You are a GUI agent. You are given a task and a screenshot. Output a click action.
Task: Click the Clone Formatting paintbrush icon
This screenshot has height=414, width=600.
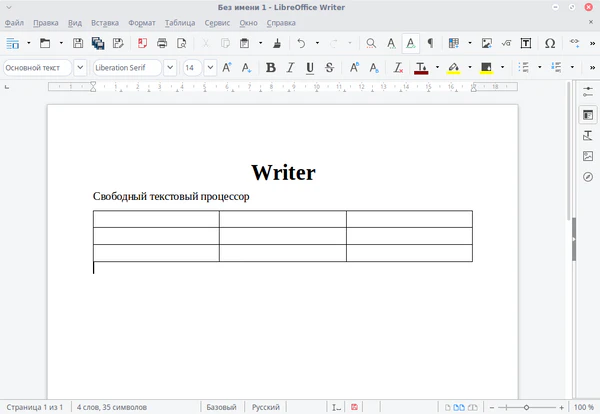coord(275,43)
